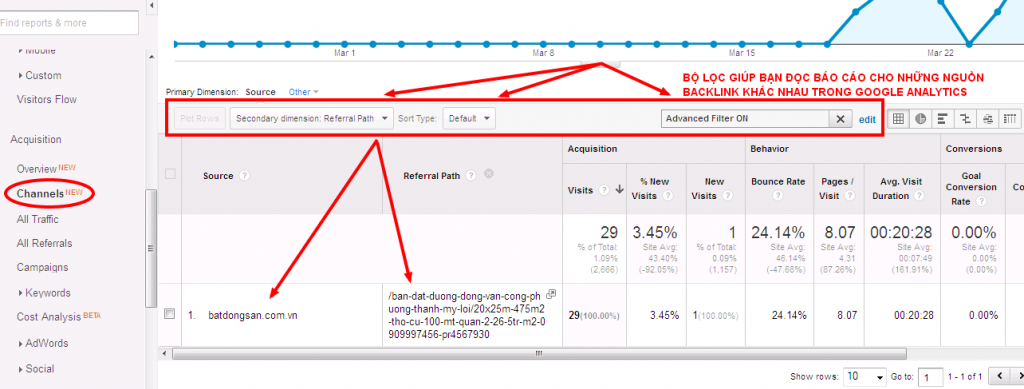
Task: Toggle the select-all checkbox in table header
Action: [170, 174]
